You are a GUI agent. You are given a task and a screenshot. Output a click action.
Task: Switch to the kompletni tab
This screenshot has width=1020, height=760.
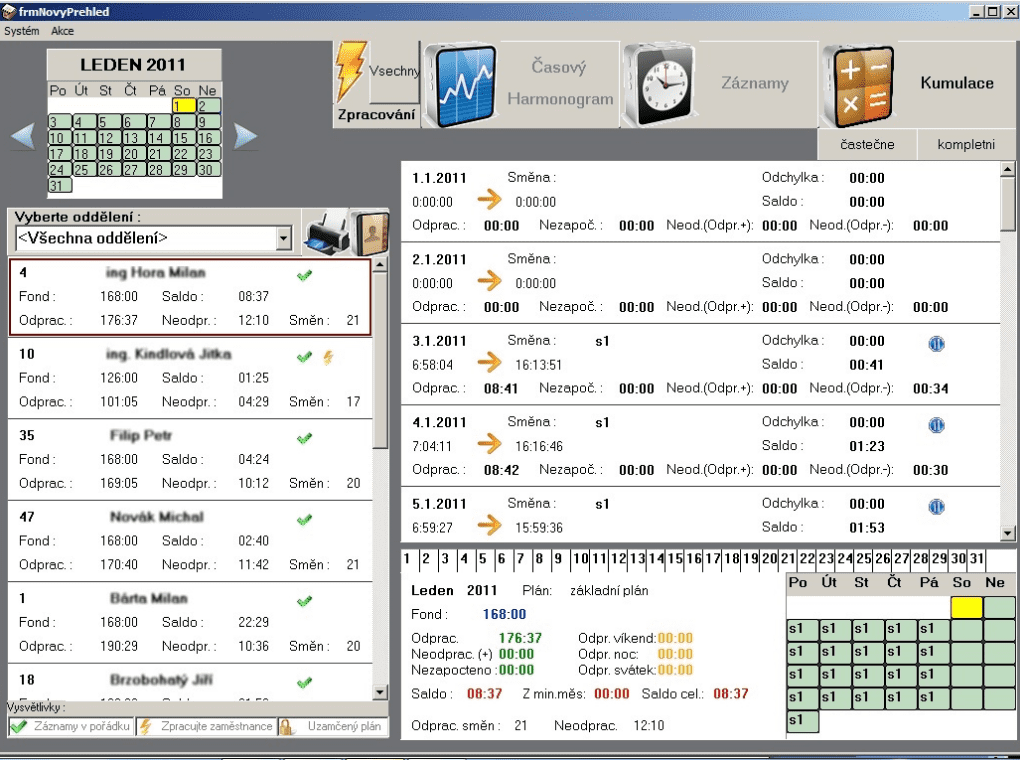pyautogui.click(x=966, y=144)
